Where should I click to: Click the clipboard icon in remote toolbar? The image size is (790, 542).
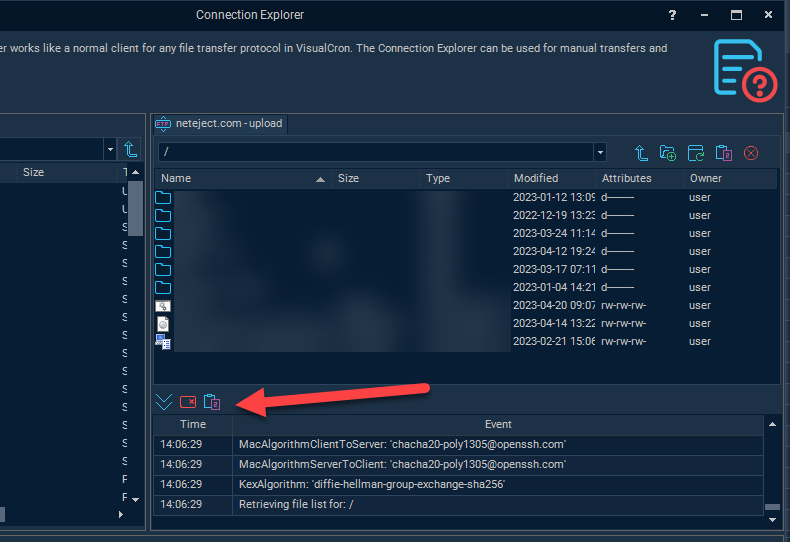[724, 153]
